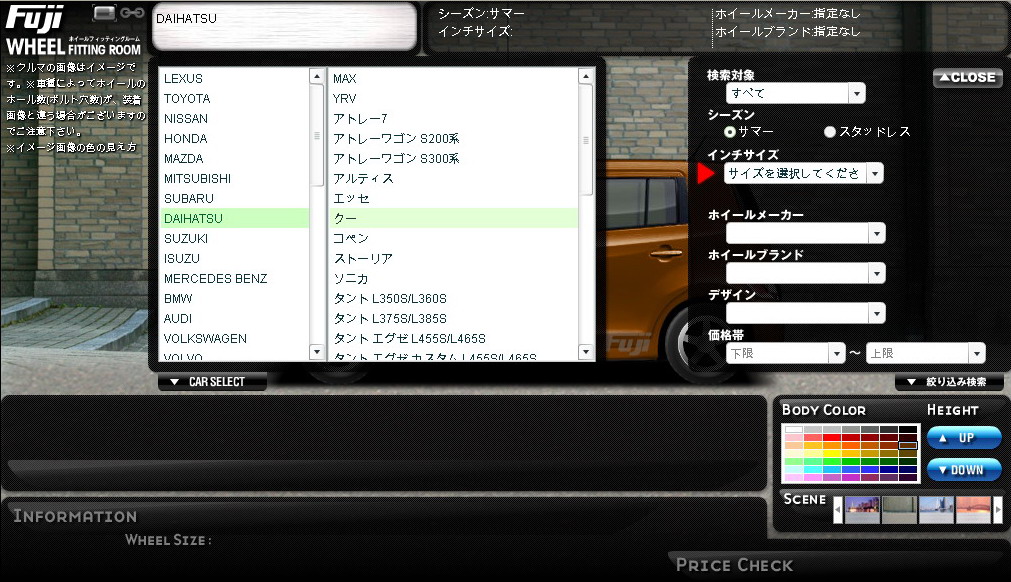Select クー in the model list
1011x582 pixels.
click(x=454, y=218)
